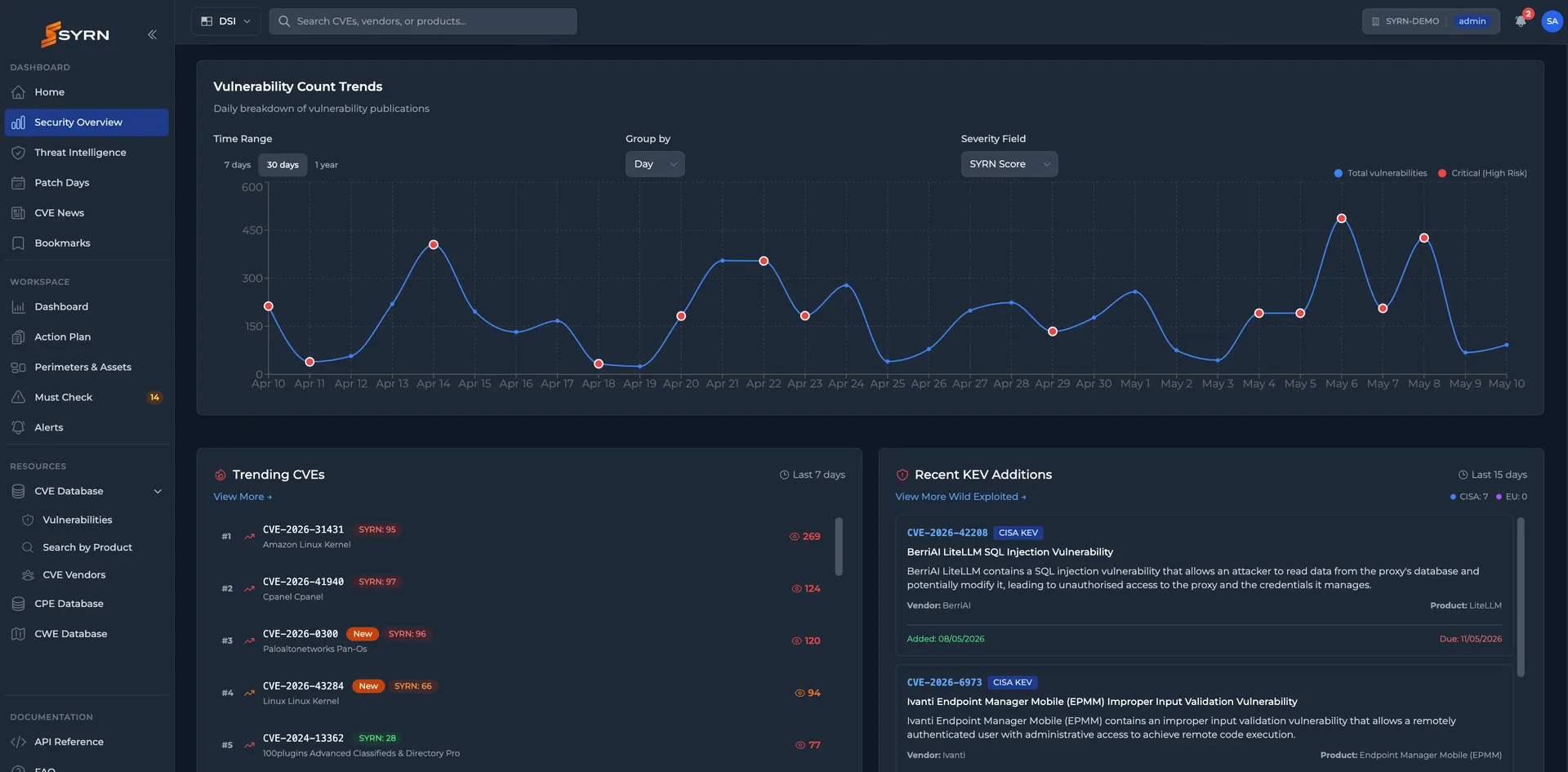Collapse the CVE Database submenu chevron
This screenshot has width=1568, height=772.
point(158,492)
